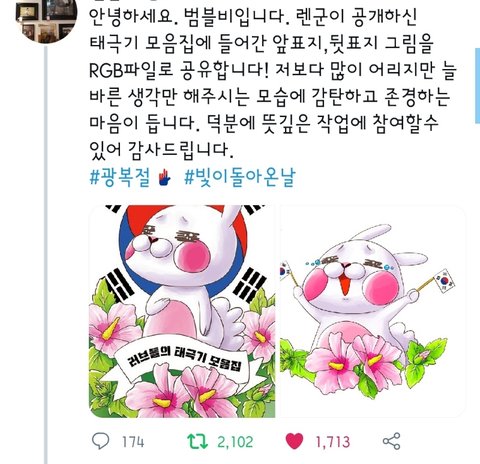Open the #빛이돌아온날 hashtag
Viewport: 480px width, 464px height.
pyautogui.click(x=240, y=177)
